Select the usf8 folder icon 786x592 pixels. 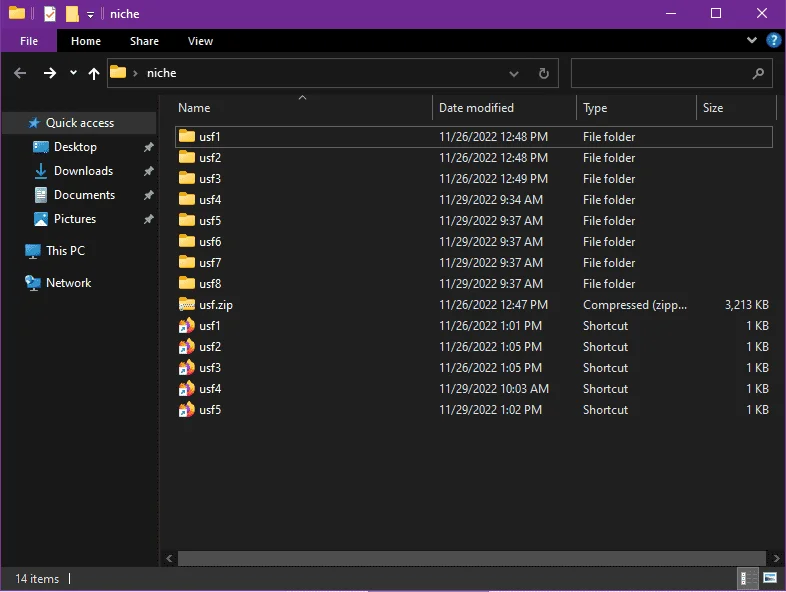pyautogui.click(x=186, y=284)
